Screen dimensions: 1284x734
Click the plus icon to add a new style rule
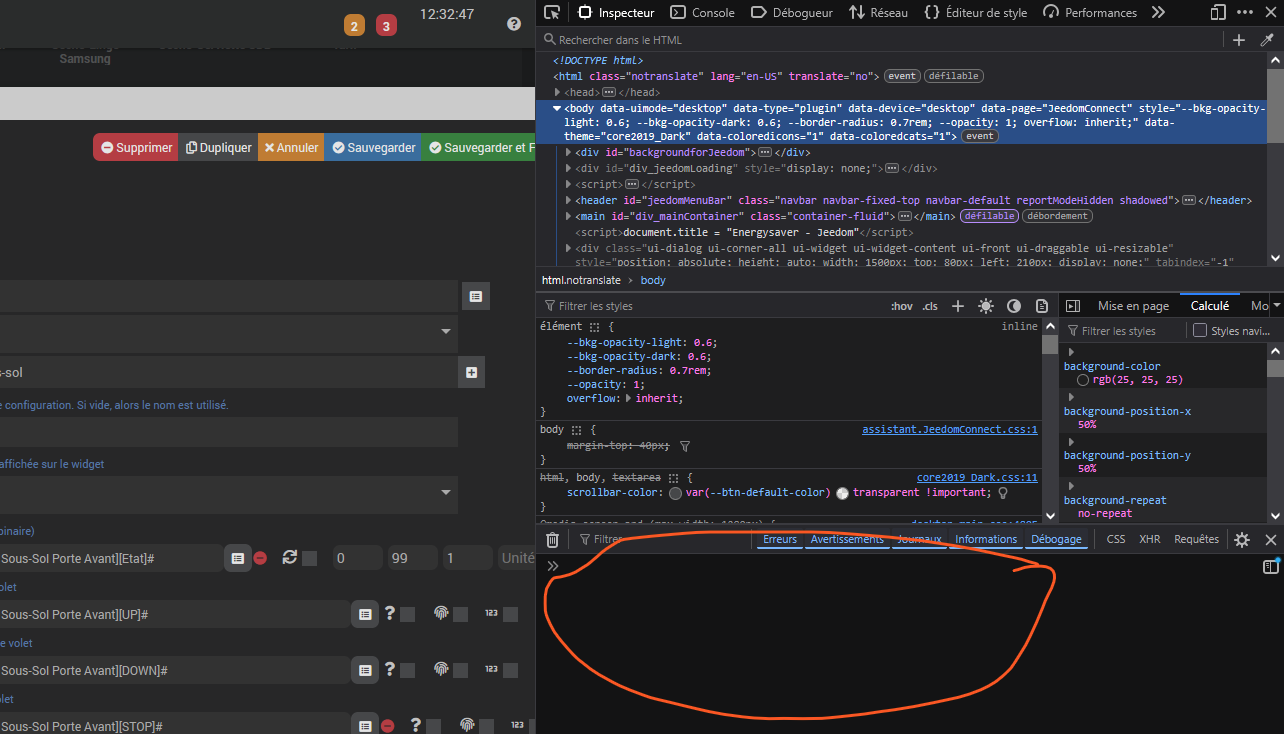click(x=957, y=306)
